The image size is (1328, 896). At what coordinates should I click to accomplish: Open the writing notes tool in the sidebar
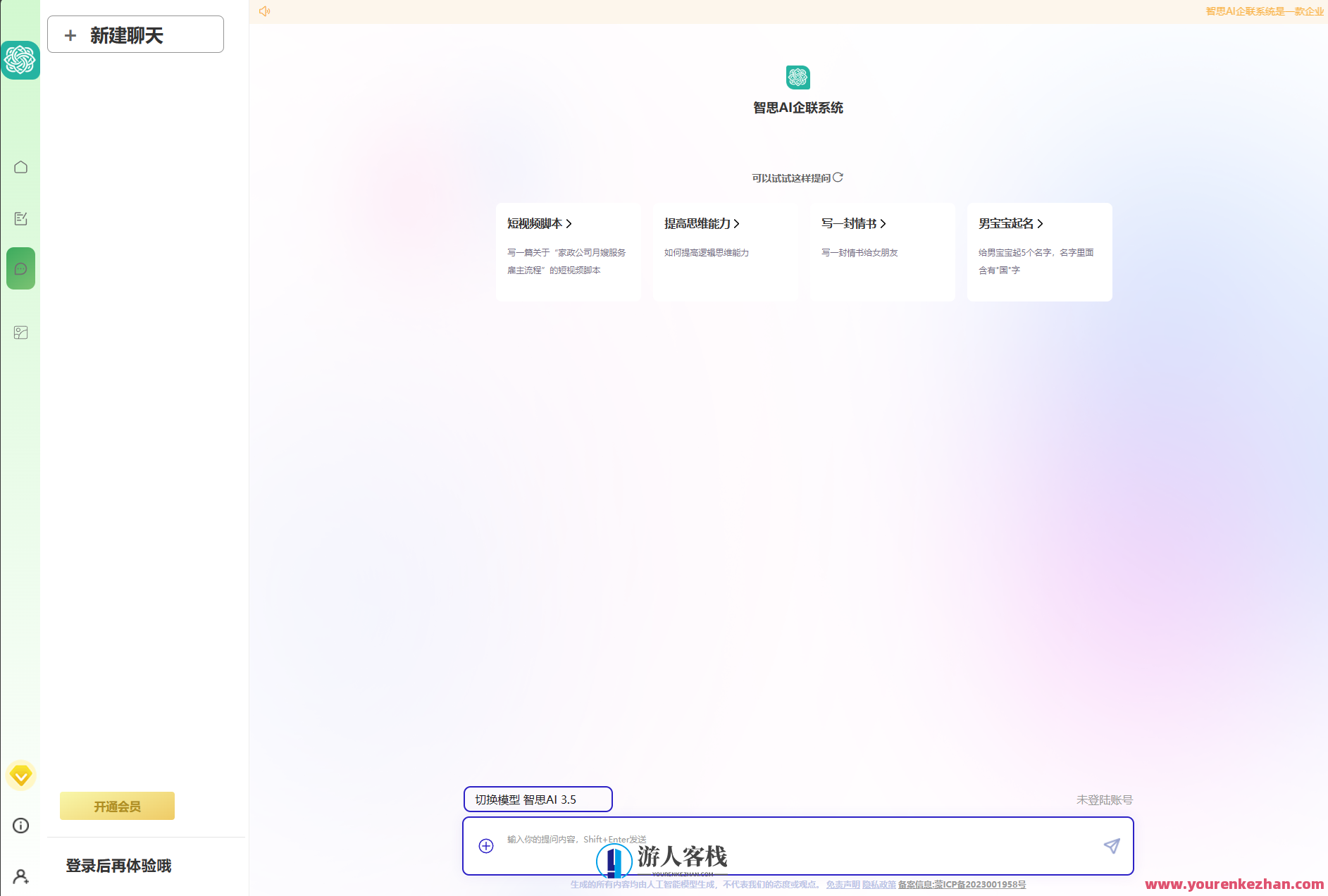[20, 218]
